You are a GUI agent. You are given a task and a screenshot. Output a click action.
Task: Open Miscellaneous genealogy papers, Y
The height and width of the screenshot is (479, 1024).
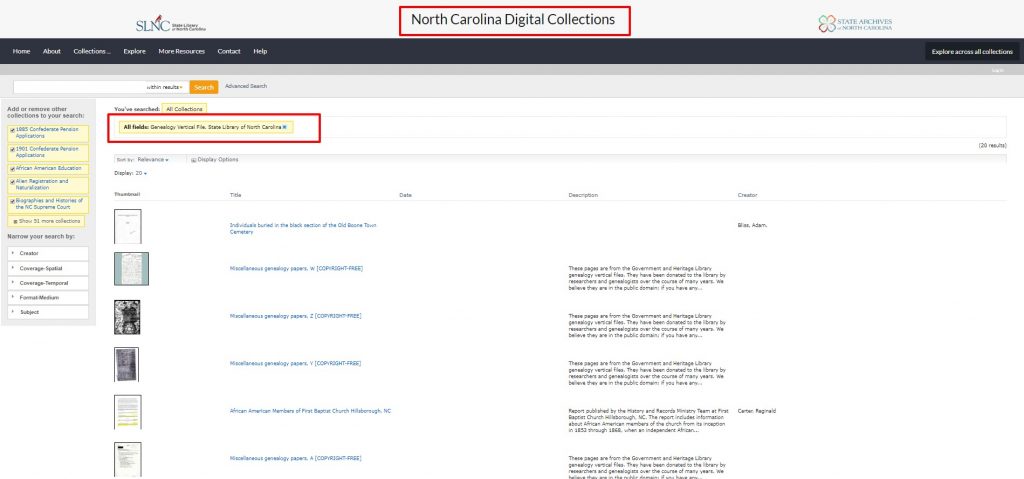(295, 363)
